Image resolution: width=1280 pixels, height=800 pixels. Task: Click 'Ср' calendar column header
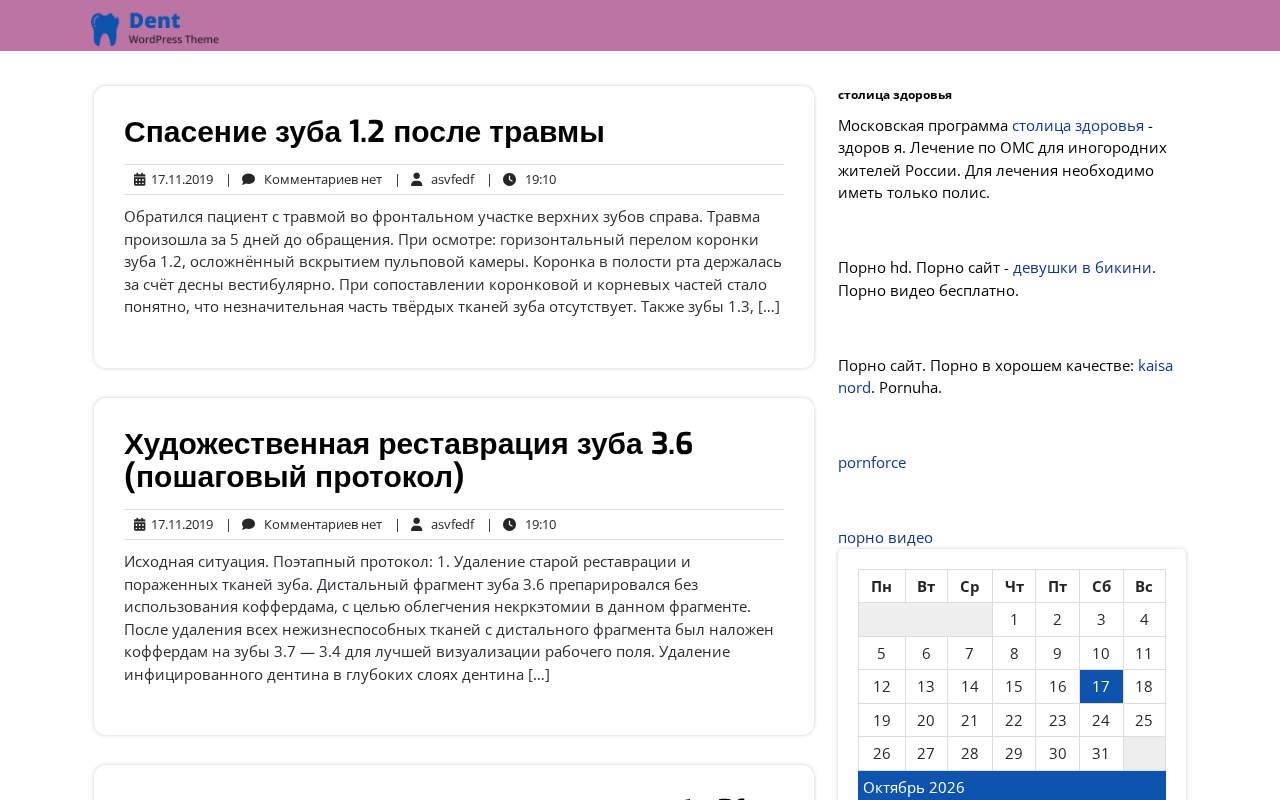[x=970, y=587]
